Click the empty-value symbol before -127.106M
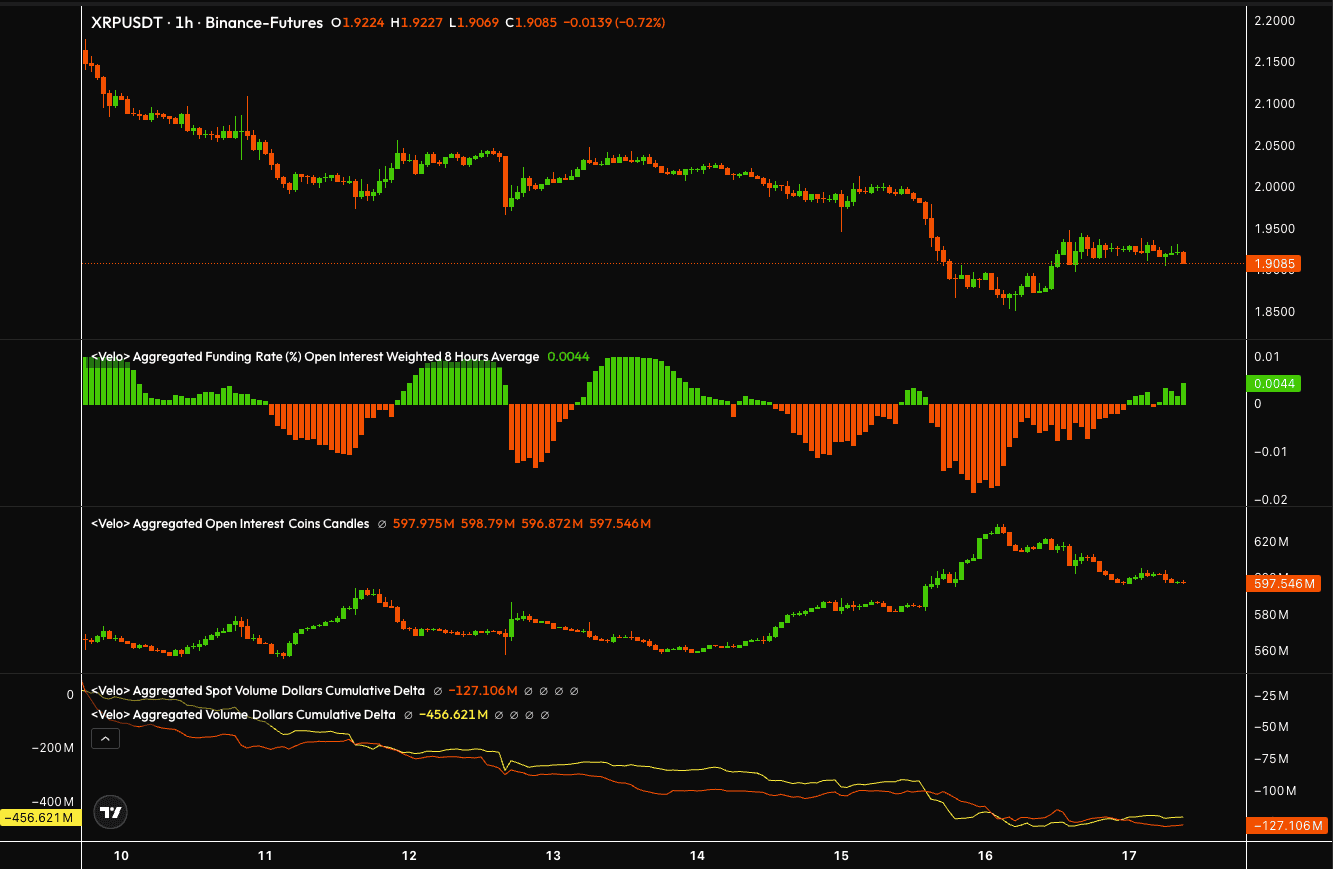This screenshot has width=1333, height=869. (438, 691)
